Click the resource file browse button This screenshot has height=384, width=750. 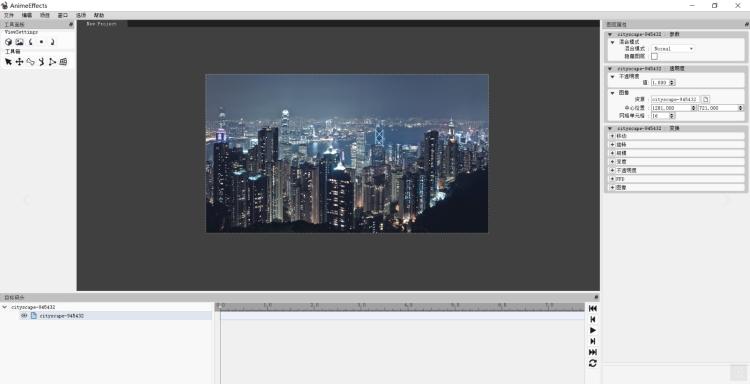point(706,99)
